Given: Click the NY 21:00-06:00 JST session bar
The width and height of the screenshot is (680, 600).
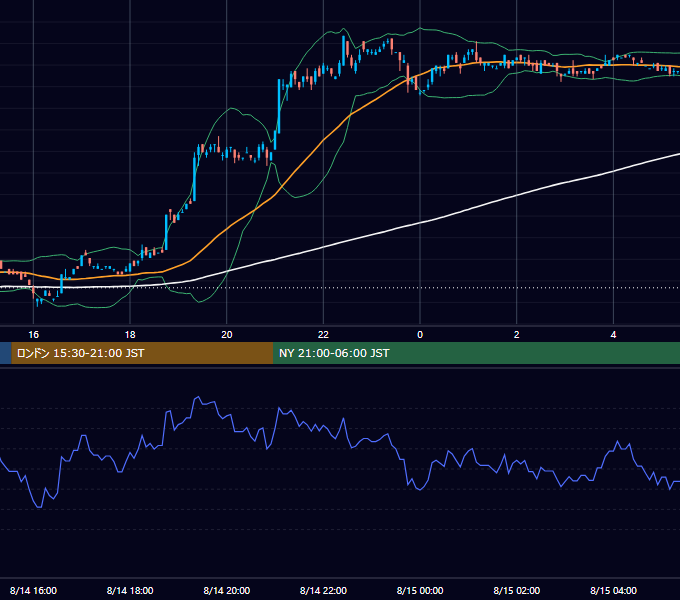Looking at the screenshot, I should point(477,353).
